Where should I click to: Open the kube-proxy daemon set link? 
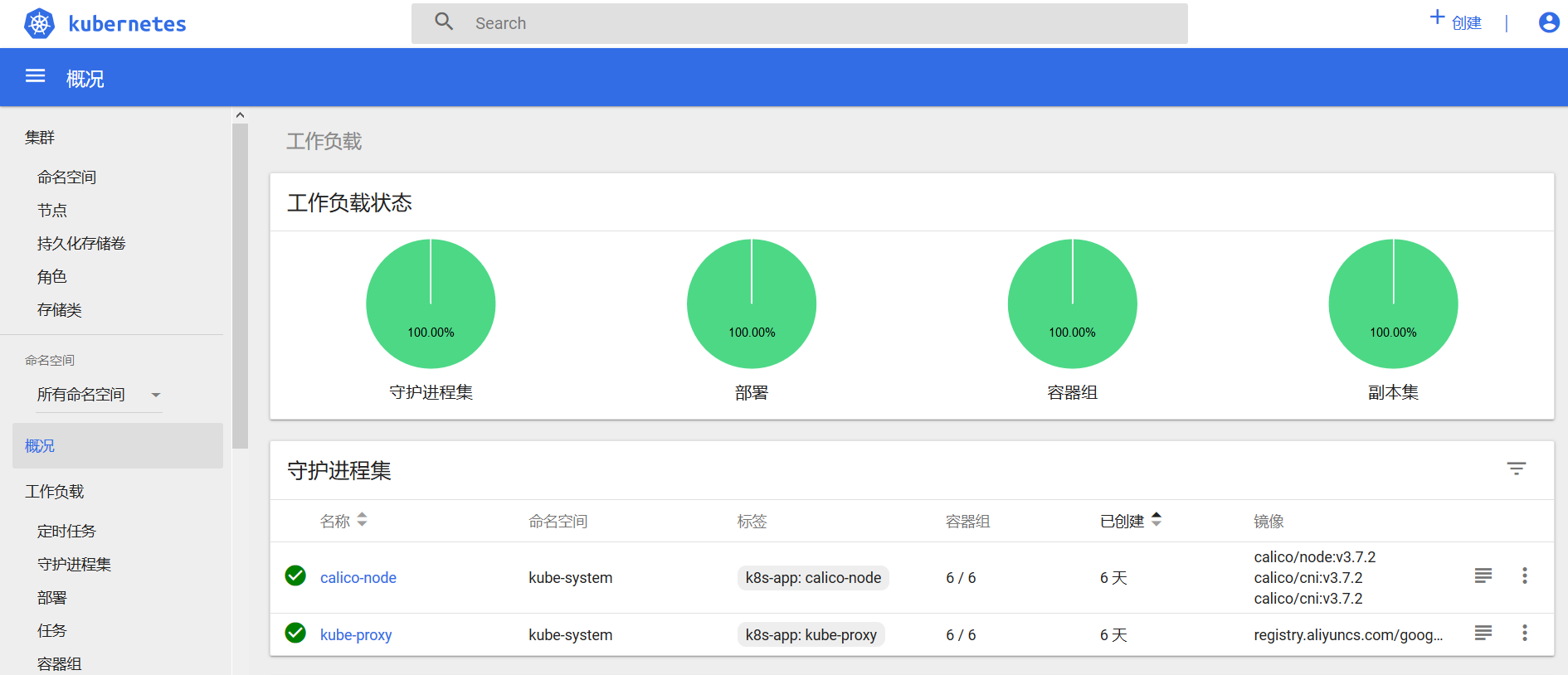coord(356,635)
